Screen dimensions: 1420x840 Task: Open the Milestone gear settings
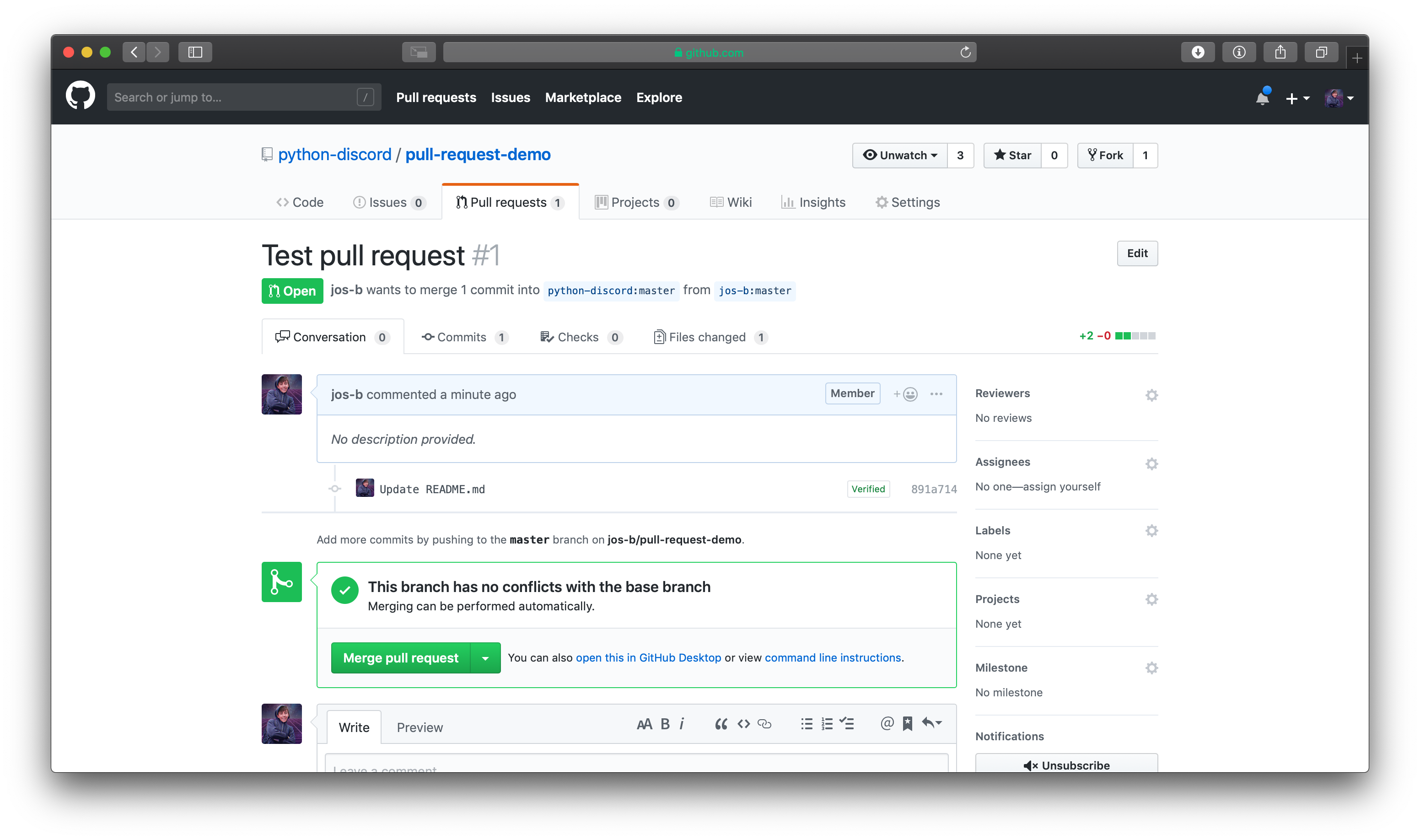coord(1151,668)
